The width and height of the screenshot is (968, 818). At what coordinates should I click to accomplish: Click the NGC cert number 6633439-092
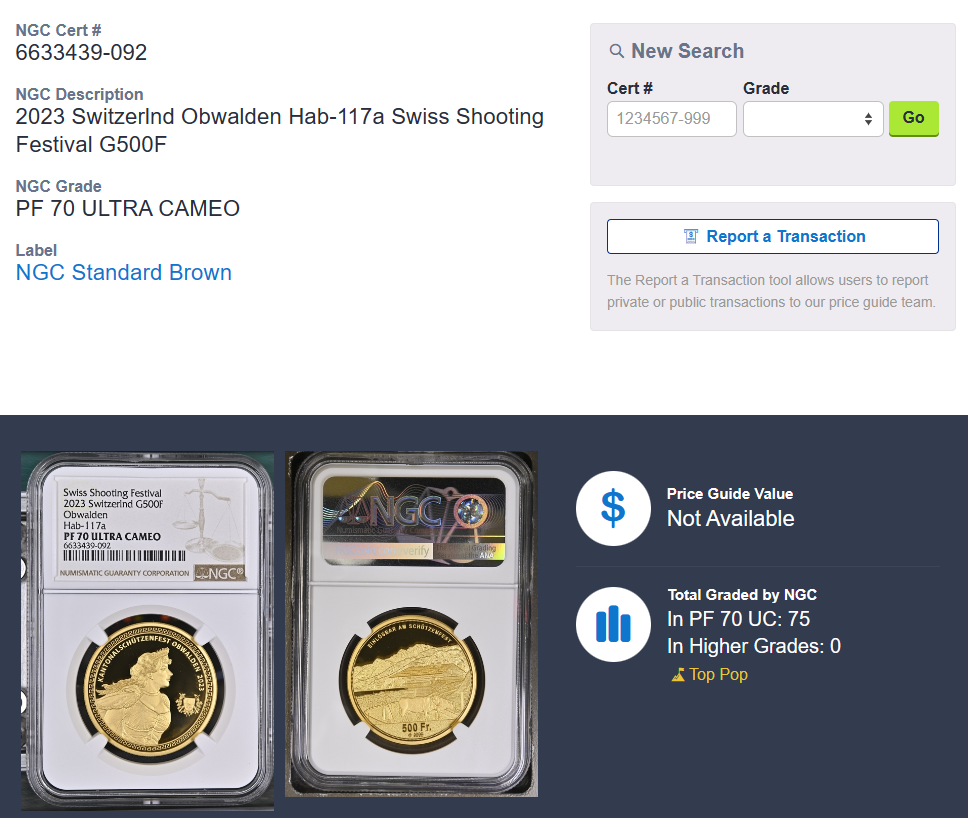81,52
